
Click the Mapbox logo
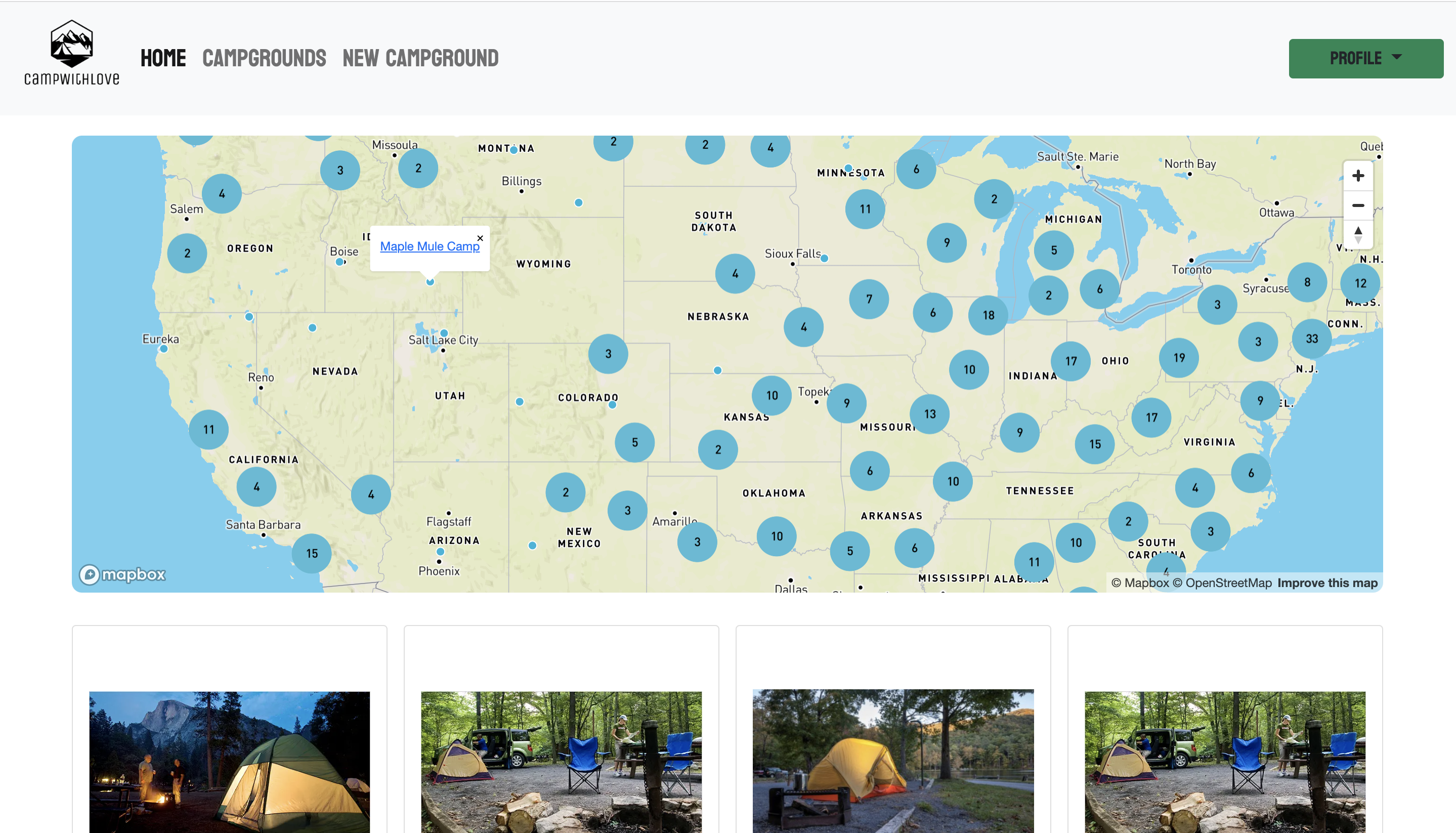(x=122, y=574)
